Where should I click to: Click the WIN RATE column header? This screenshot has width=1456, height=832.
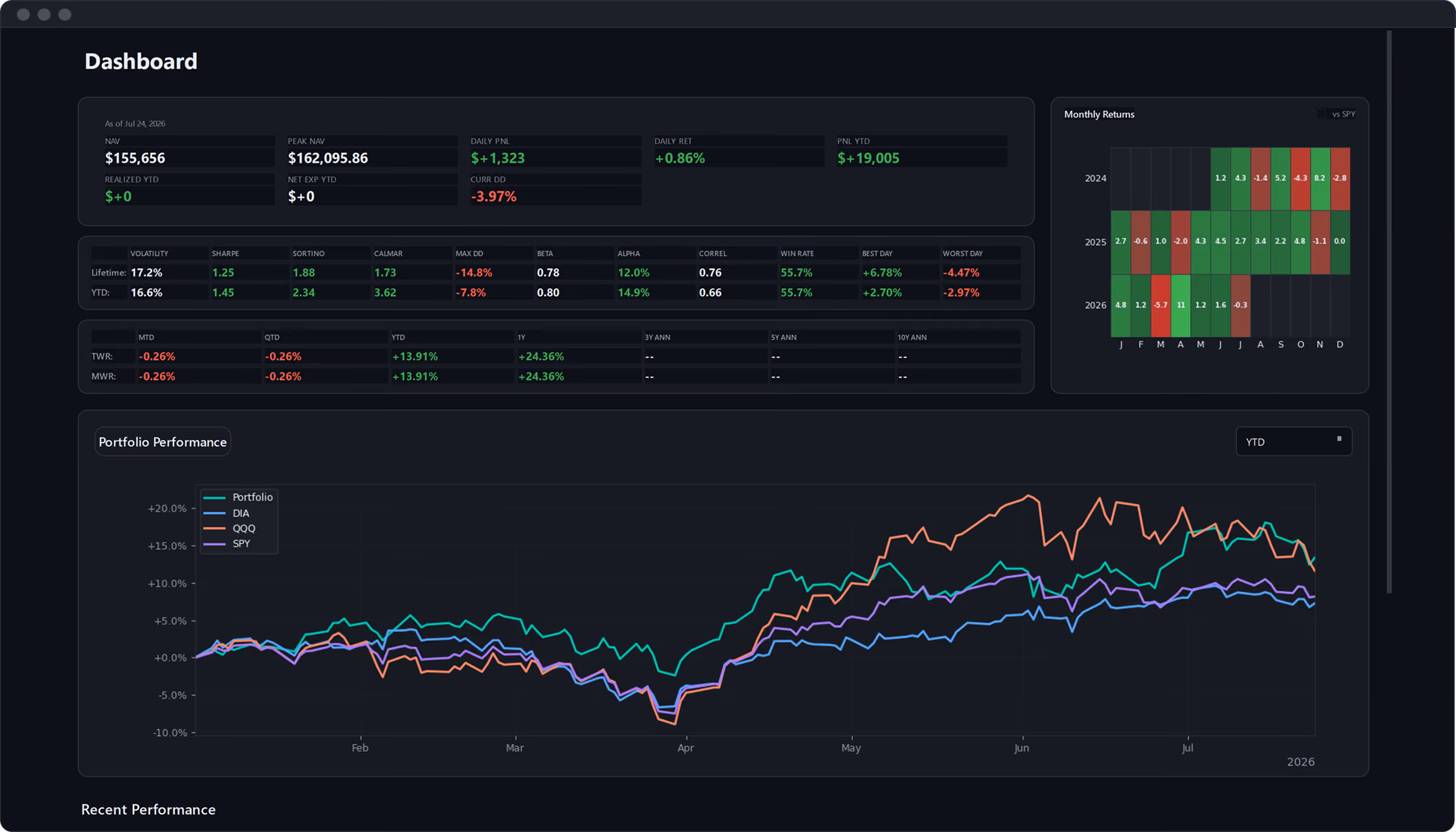click(x=797, y=253)
